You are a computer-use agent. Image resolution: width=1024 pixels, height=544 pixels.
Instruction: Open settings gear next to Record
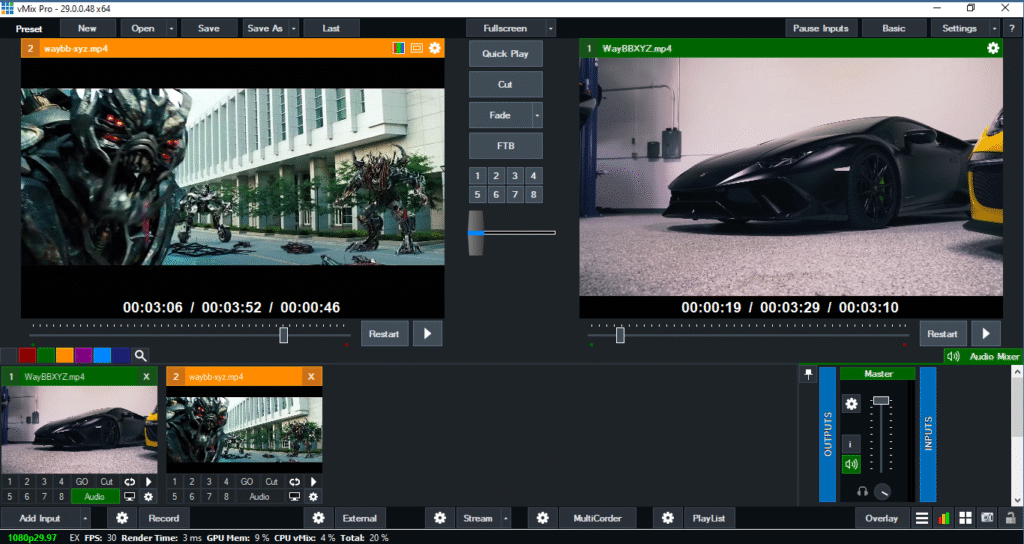click(122, 518)
